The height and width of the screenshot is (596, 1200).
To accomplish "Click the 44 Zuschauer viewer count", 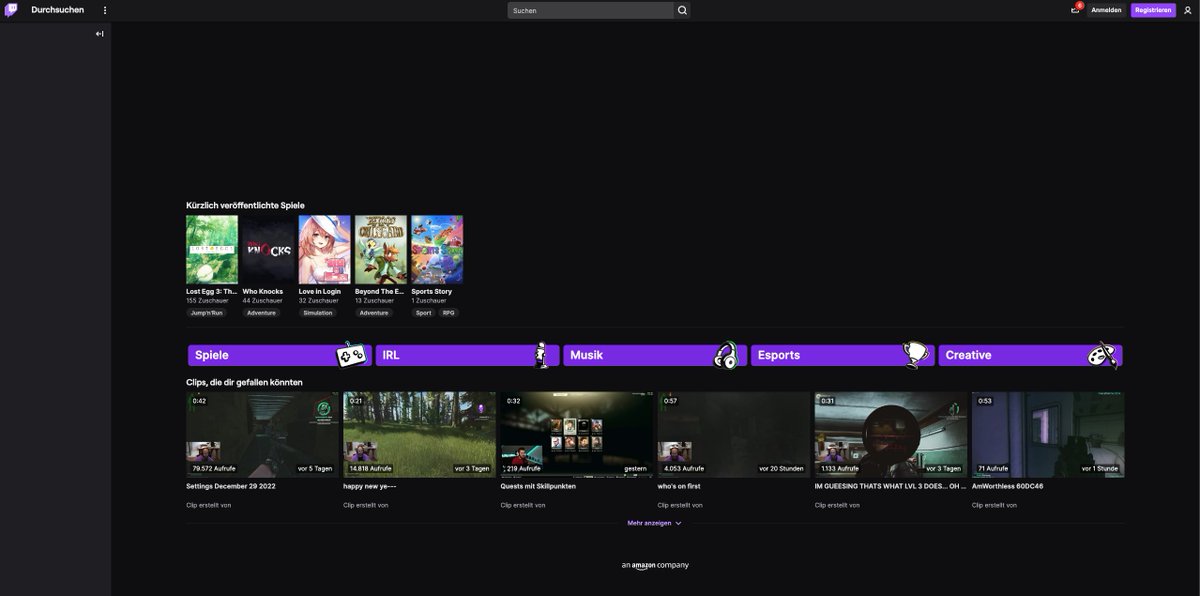I will [262, 301].
